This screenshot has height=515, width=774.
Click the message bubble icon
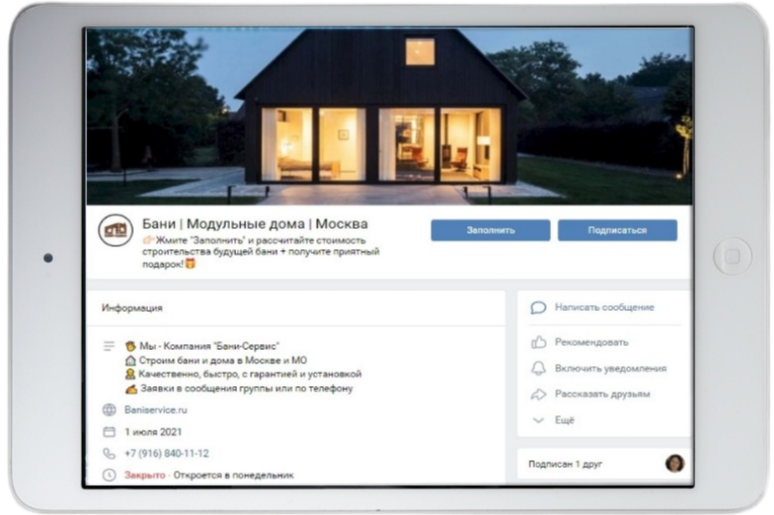[538, 308]
